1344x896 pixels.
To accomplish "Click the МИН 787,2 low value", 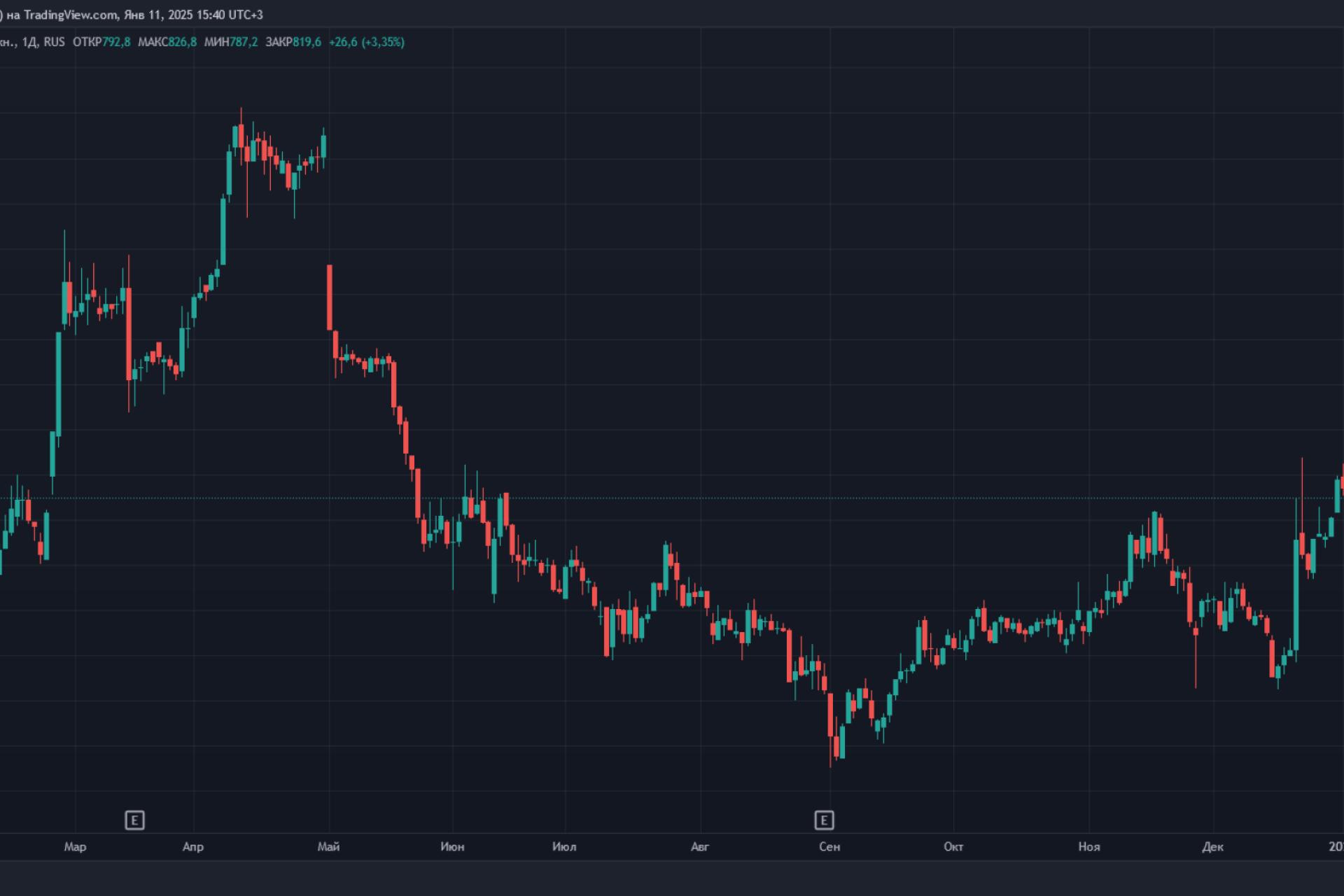I will [x=231, y=42].
